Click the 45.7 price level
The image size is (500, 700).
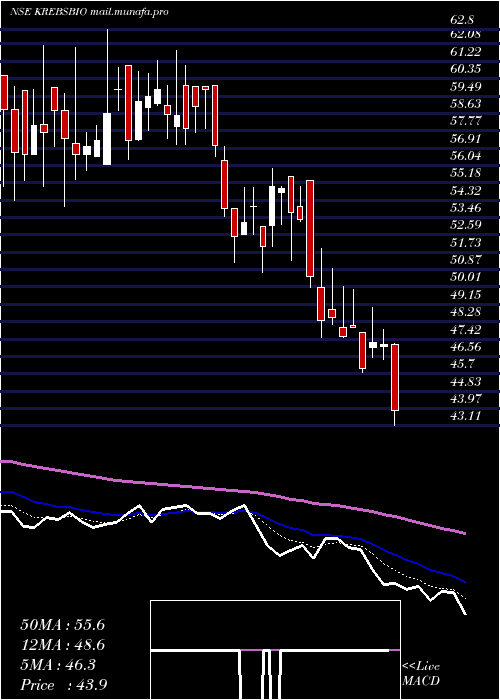[462, 364]
